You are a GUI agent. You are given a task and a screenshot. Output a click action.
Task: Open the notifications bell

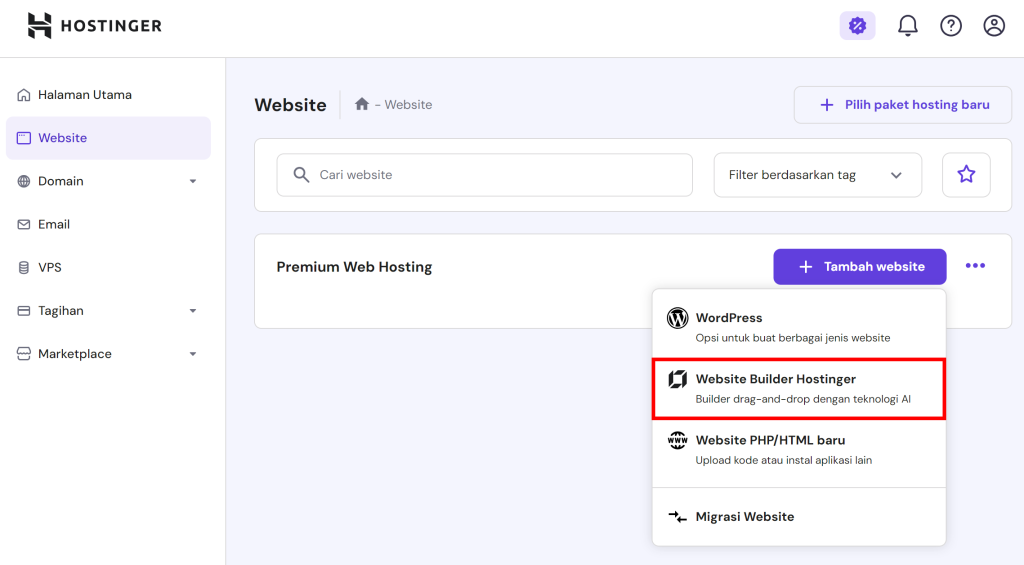(x=907, y=26)
